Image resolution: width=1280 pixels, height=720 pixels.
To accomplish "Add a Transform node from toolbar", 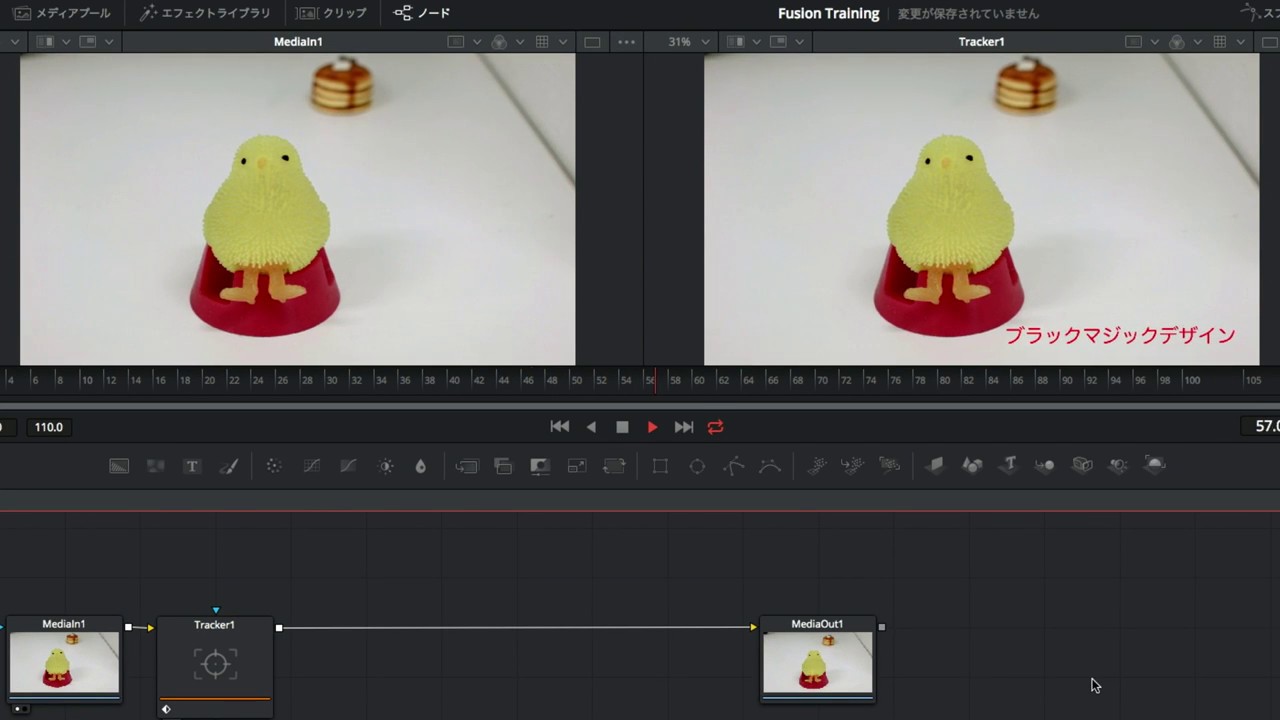I will coord(614,466).
